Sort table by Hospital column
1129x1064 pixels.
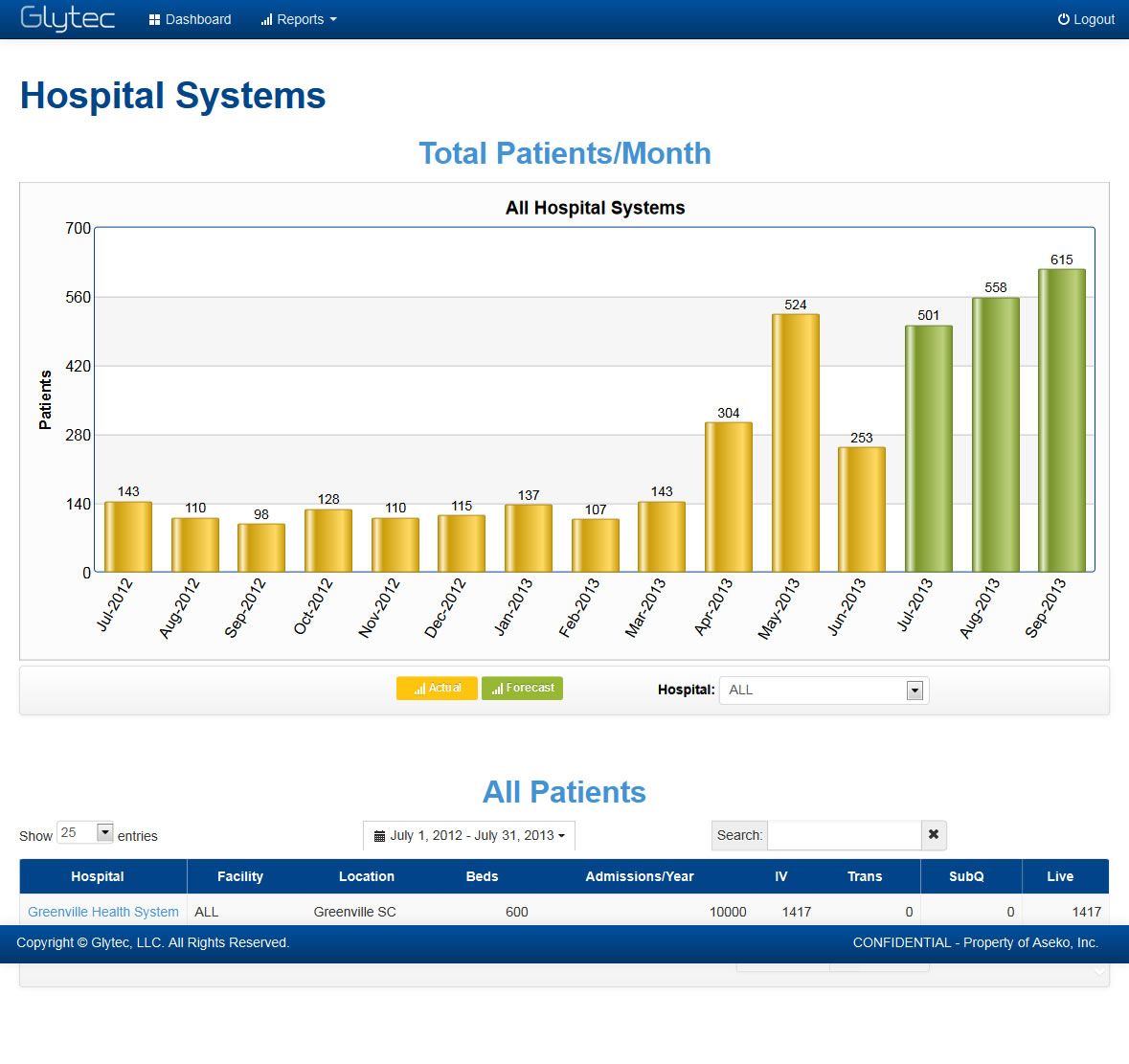[98, 876]
